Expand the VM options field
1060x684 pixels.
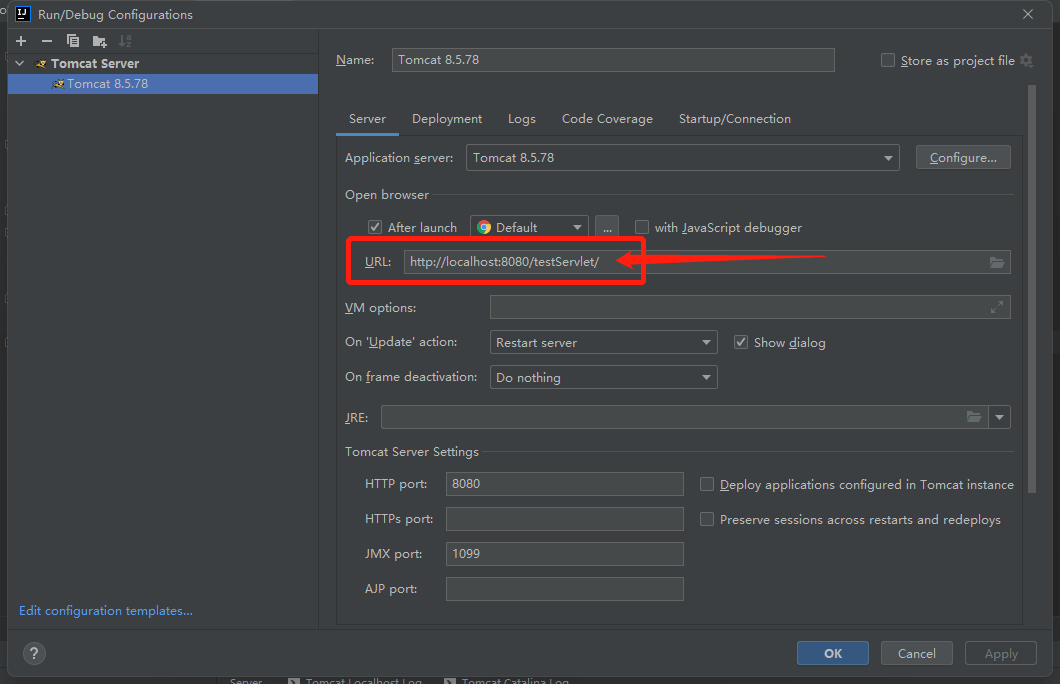tap(996, 308)
